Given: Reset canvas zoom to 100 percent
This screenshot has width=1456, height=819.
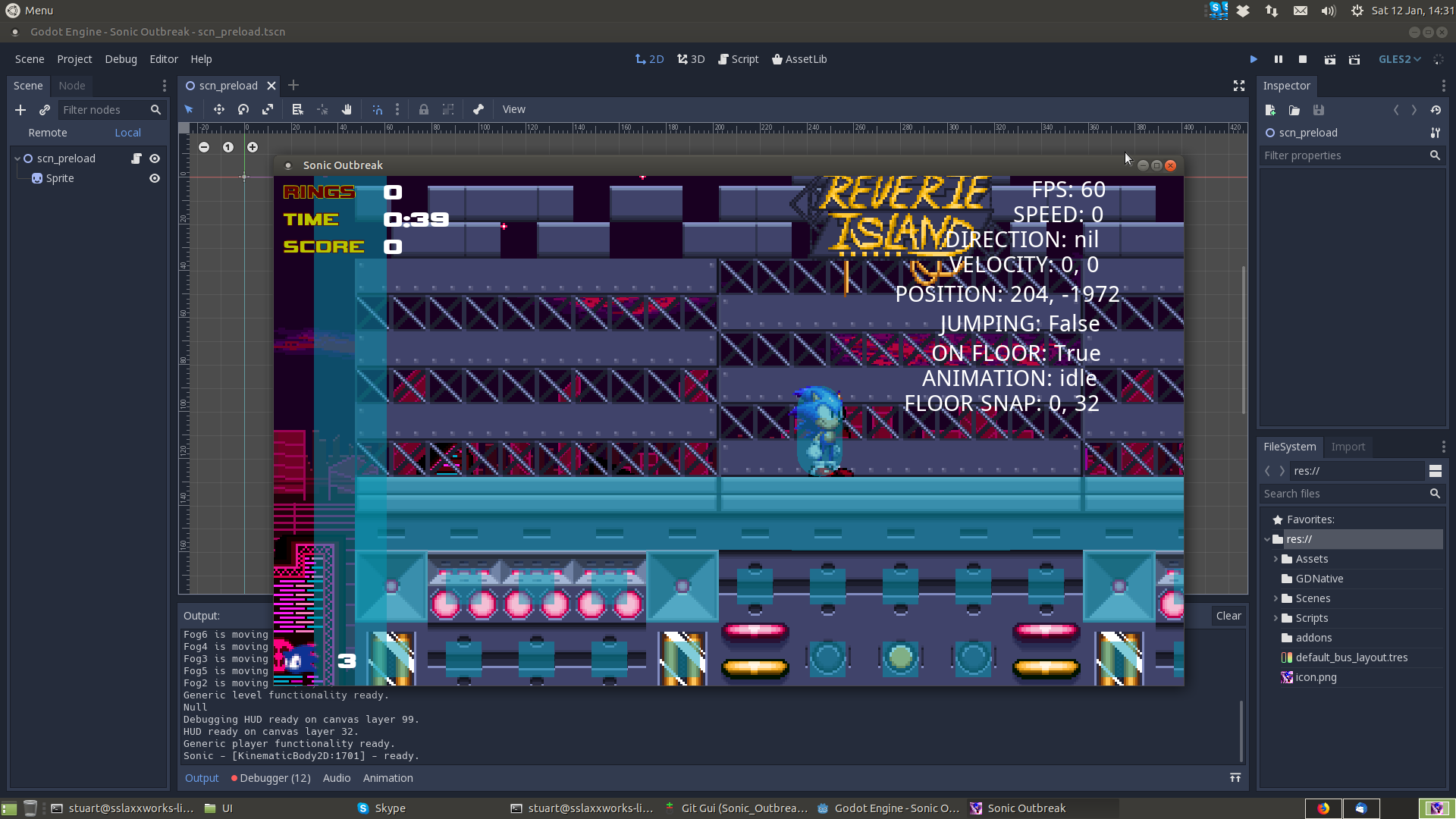Looking at the screenshot, I should (x=228, y=147).
